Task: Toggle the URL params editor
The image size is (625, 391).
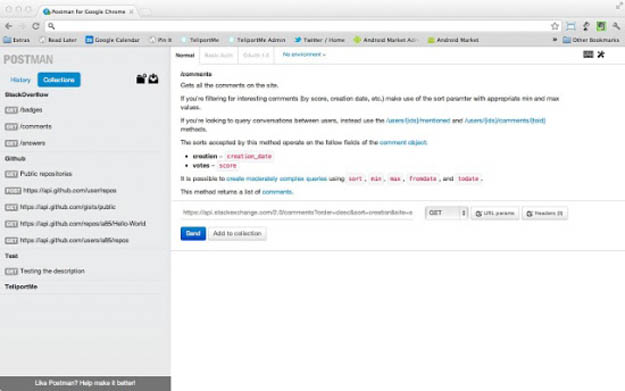Action: [495, 213]
